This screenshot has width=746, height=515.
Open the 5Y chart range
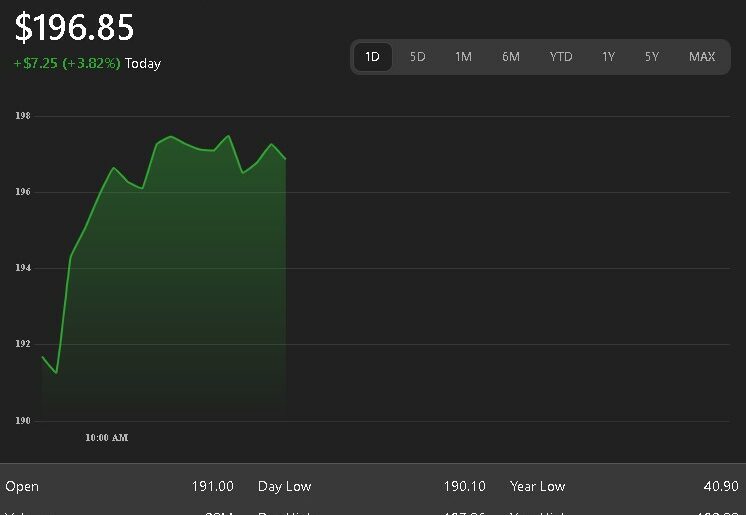pos(652,57)
